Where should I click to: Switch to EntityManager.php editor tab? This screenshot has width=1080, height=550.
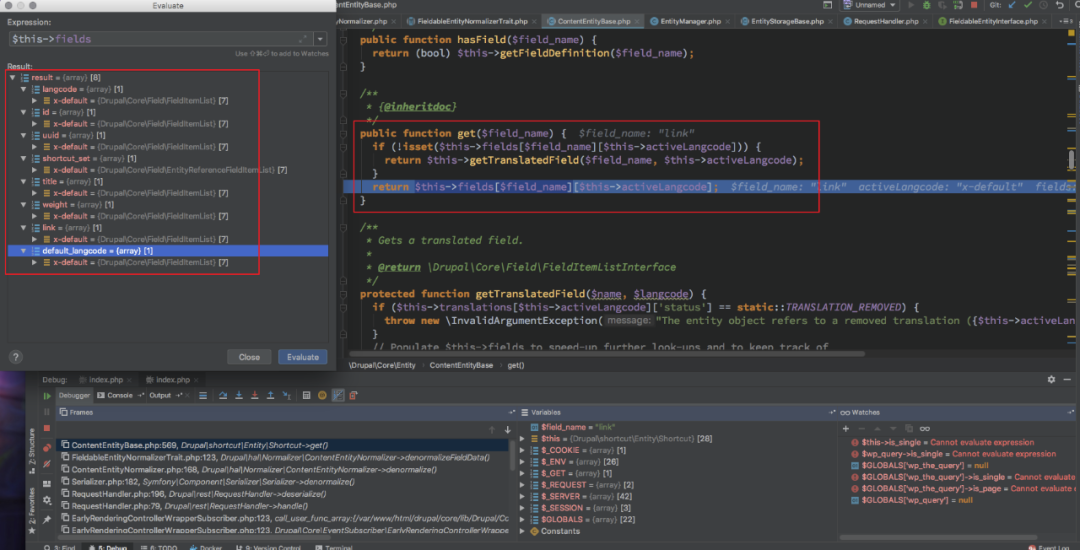coord(689,21)
